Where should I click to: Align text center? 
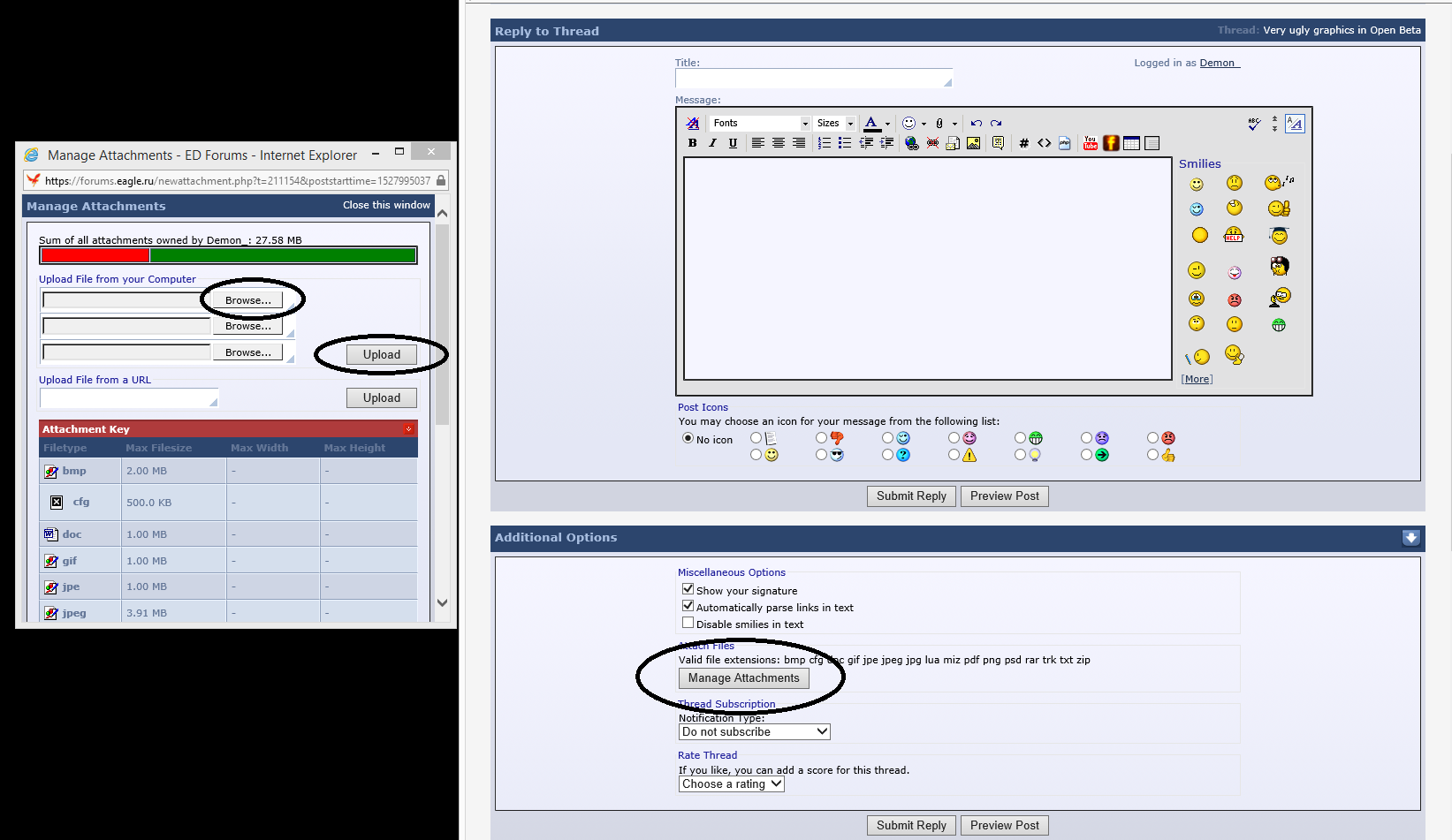click(779, 143)
